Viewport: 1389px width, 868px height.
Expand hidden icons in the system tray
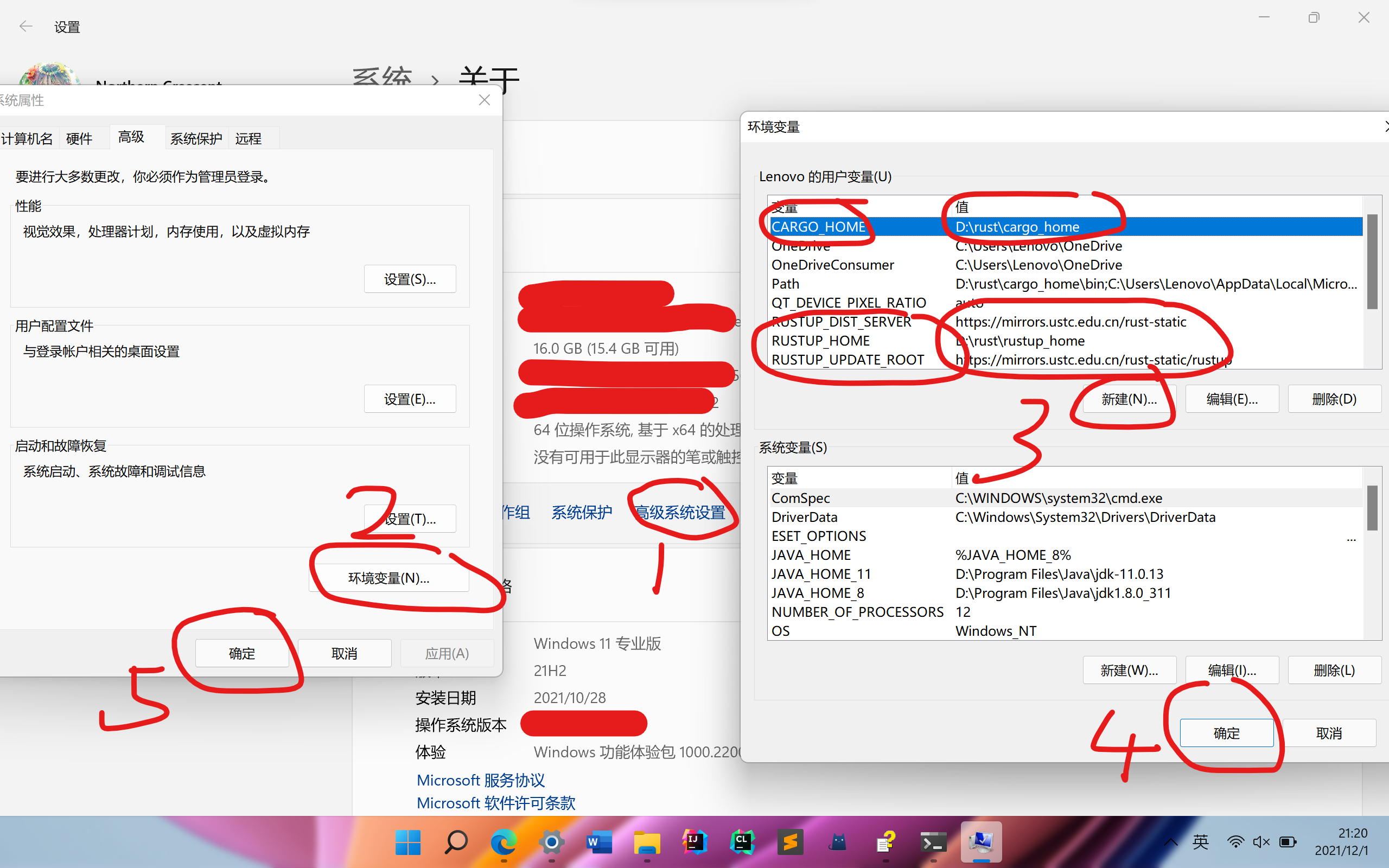(x=1171, y=841)
